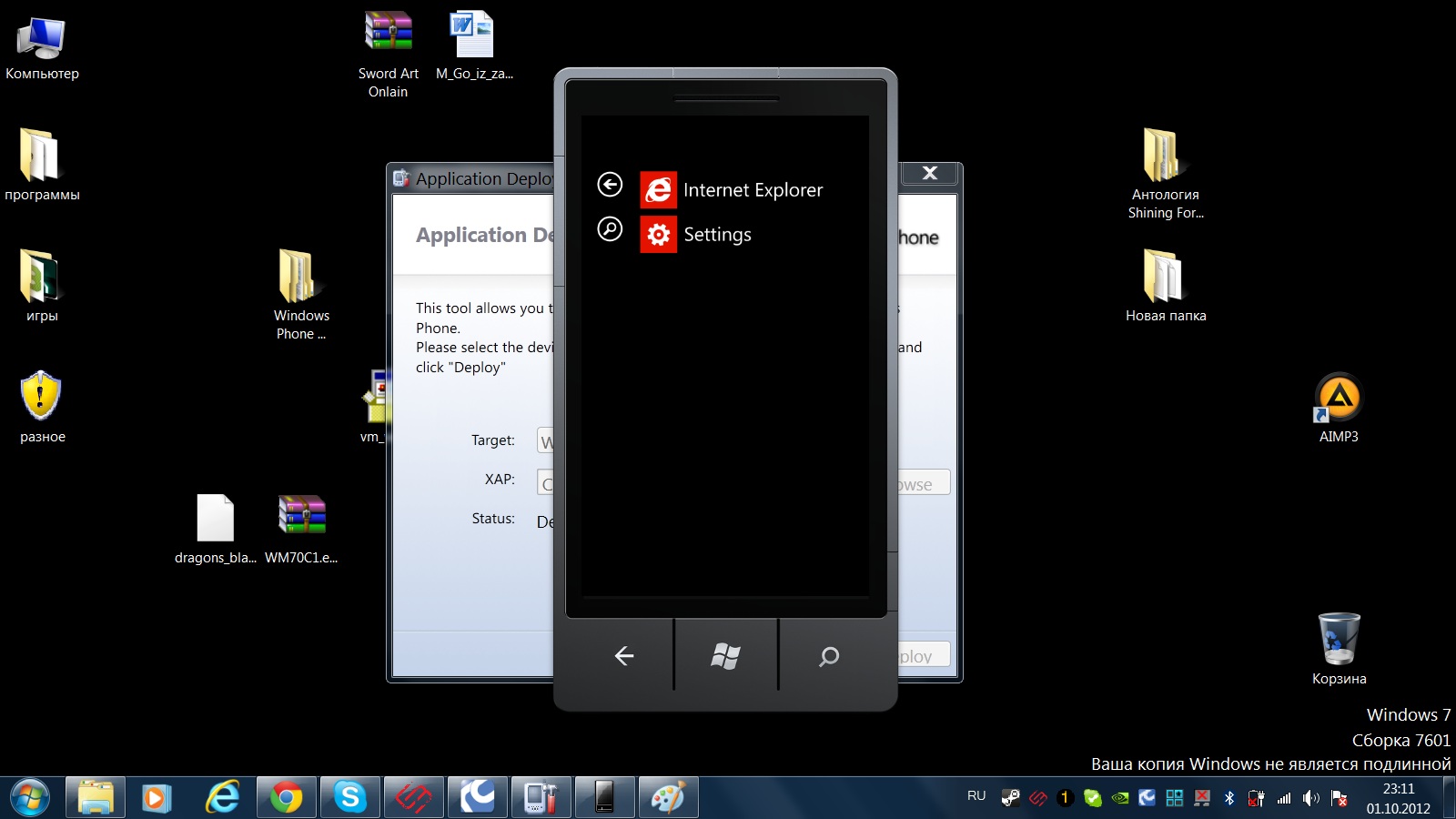Open Settings tile in phone emulator
Screen dimensions: 1456x819
696,235
